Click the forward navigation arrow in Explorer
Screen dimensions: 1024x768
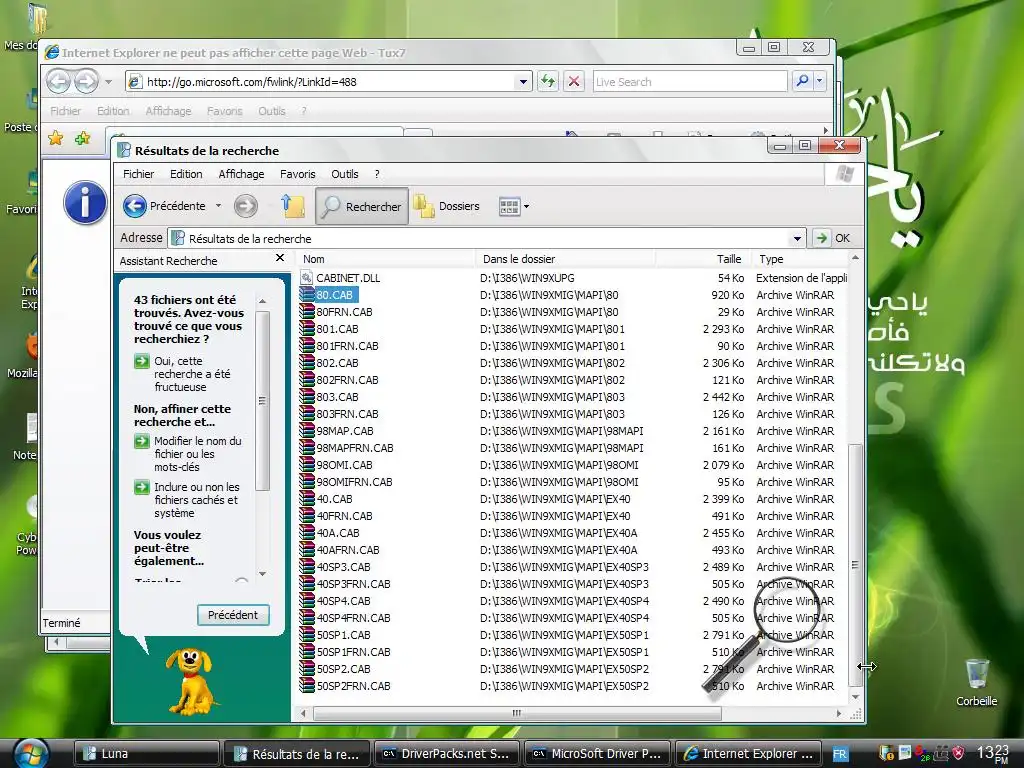coord(246,206)
